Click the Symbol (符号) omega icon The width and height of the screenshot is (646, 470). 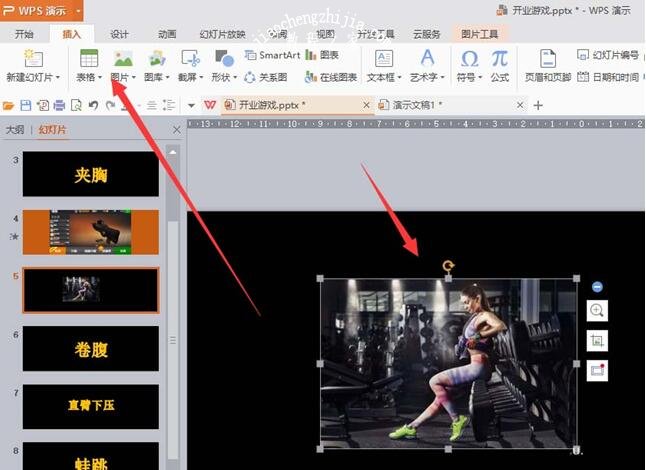click(470, 58)
